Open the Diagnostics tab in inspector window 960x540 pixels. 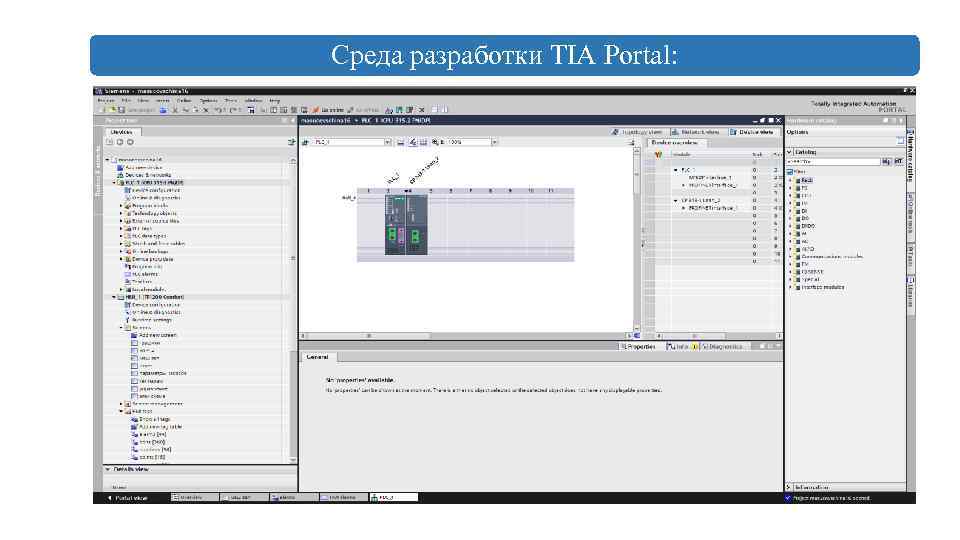pos(722,347)
